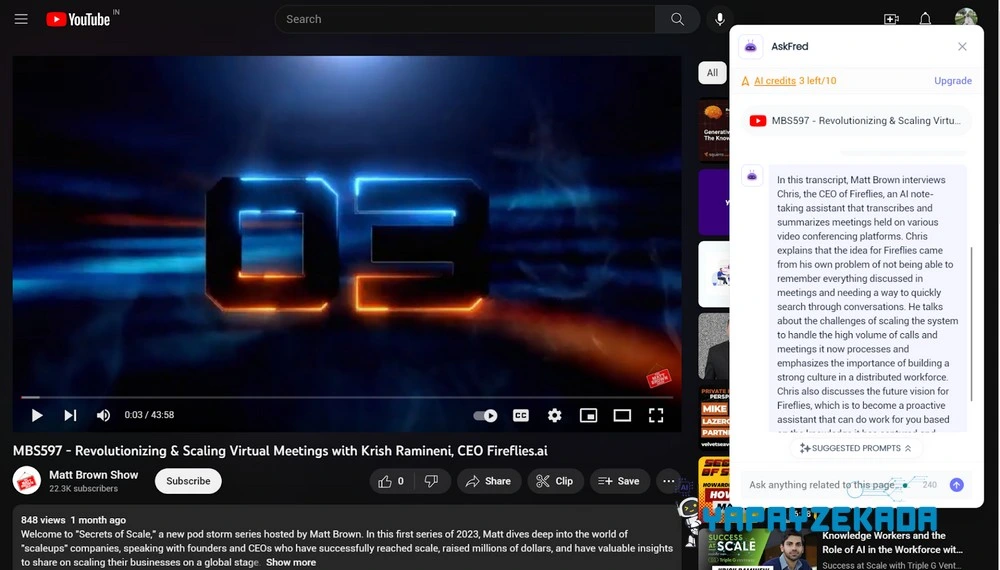Select the All filter chip
Image resolution: width=1000 pixels, height=570 pixels.
point(712,73)
